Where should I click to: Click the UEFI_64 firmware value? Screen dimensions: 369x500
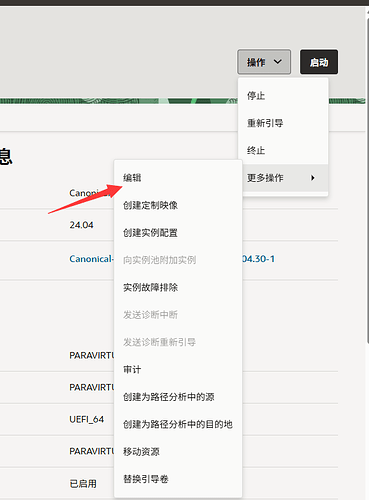pos(87,419)
